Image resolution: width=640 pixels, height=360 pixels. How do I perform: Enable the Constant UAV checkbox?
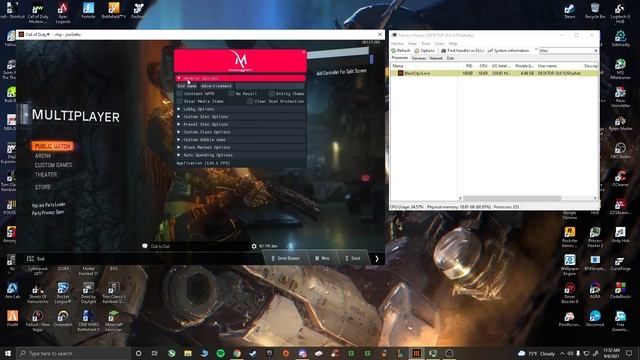click(x=180, y=93)
